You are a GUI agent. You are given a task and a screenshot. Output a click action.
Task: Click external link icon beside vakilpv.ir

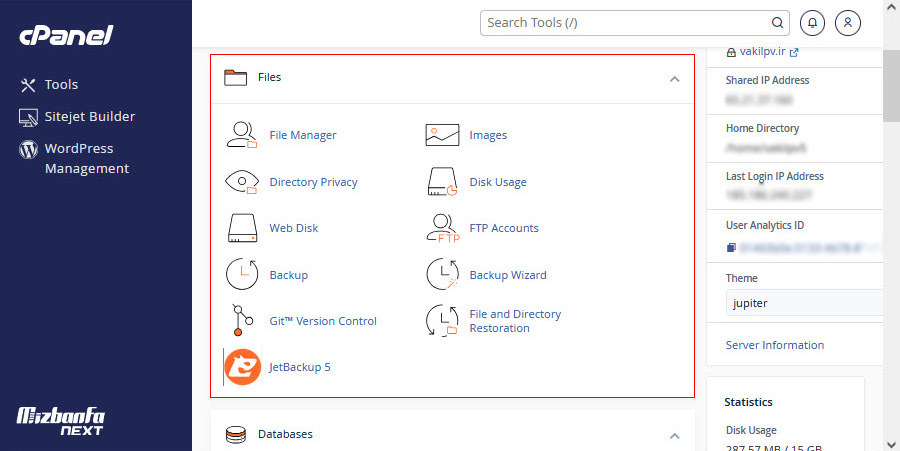794,52
